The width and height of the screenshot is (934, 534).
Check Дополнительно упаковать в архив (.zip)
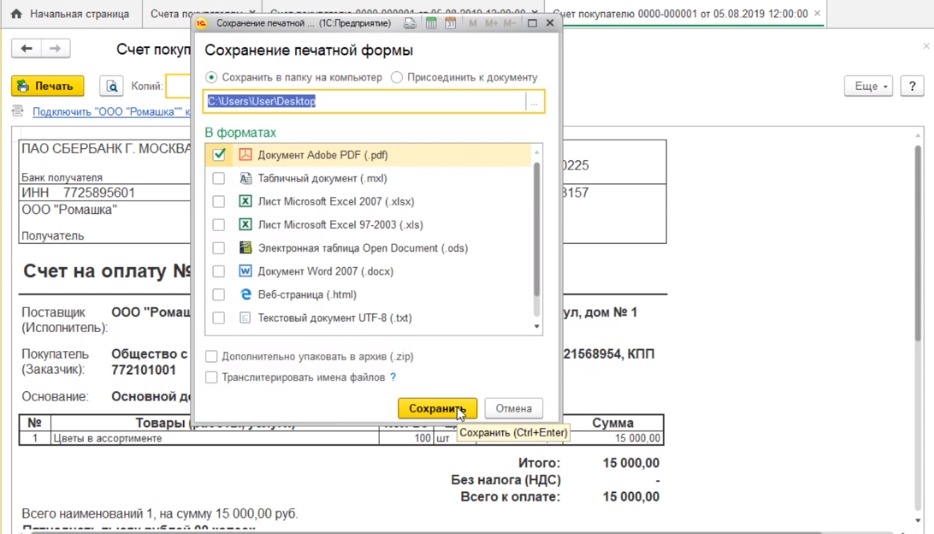(x=211, y=356)
